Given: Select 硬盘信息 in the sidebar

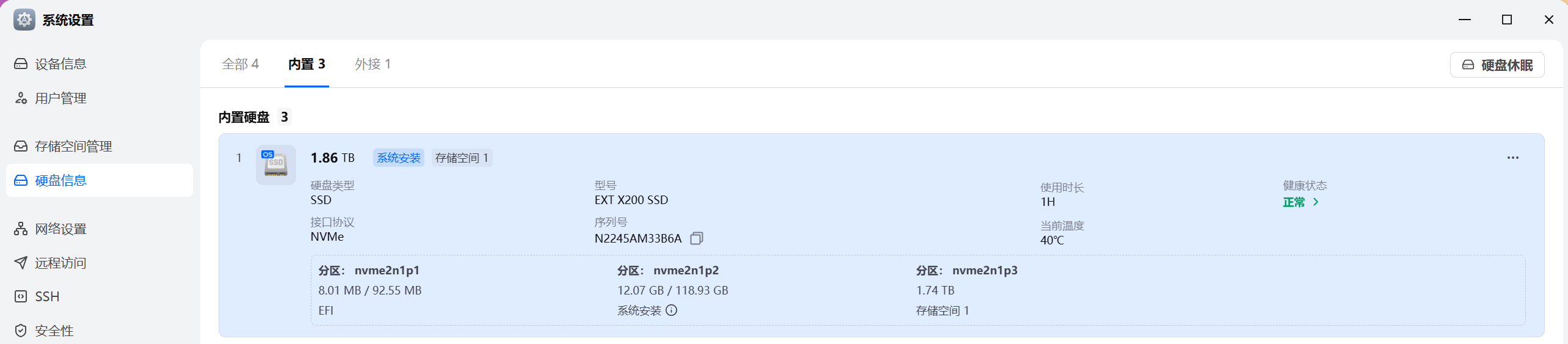Looking at the screenshot, I should [60, 181].
